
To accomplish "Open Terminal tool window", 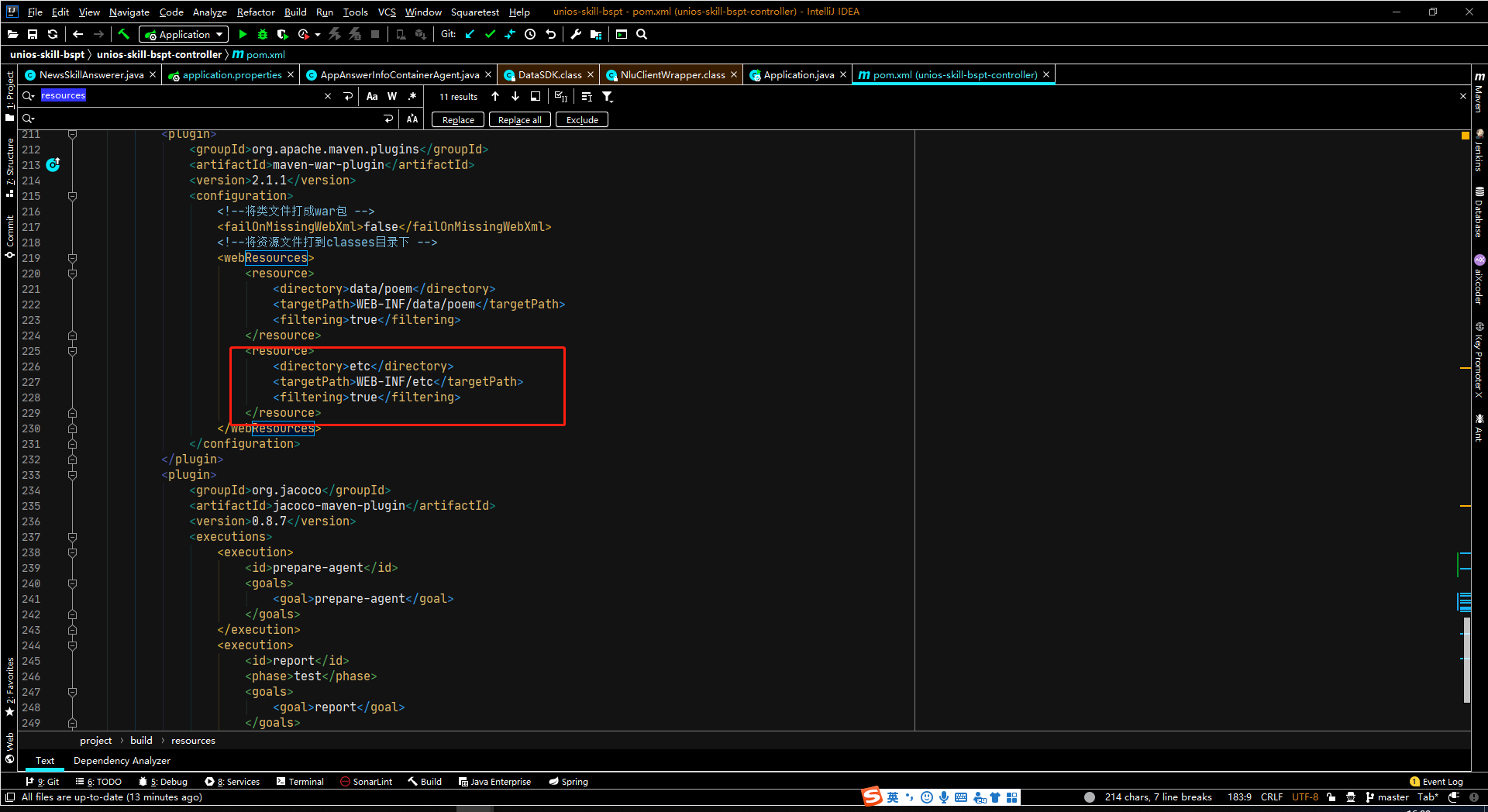I will pos(300,781).
